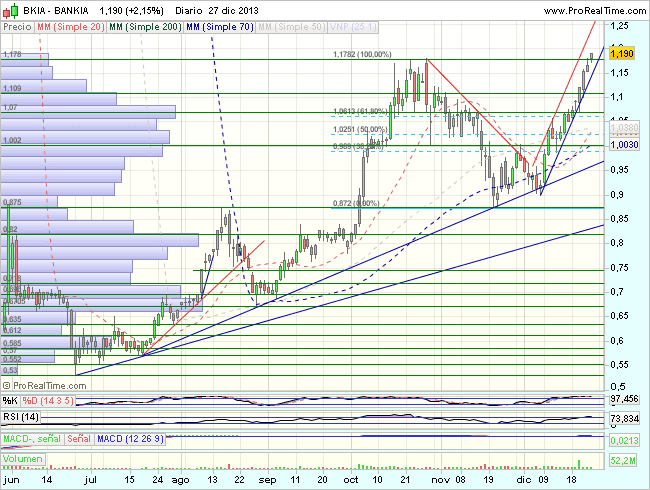Screen dimensions: 650x490
Task: Click the 0,612 horizontal level label
Action: [x=12, y=330]
